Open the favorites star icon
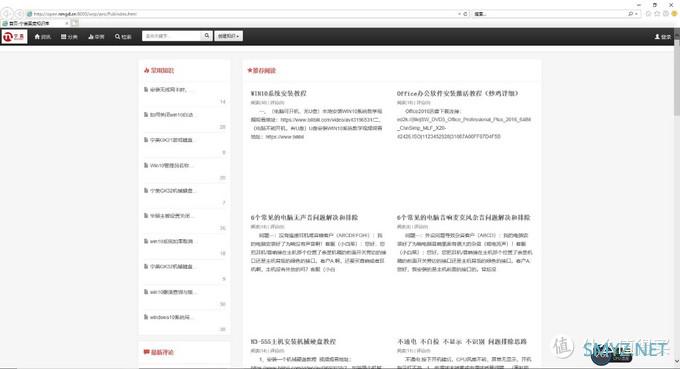Viewport: 680px width, 369px height. click(657, 14)
